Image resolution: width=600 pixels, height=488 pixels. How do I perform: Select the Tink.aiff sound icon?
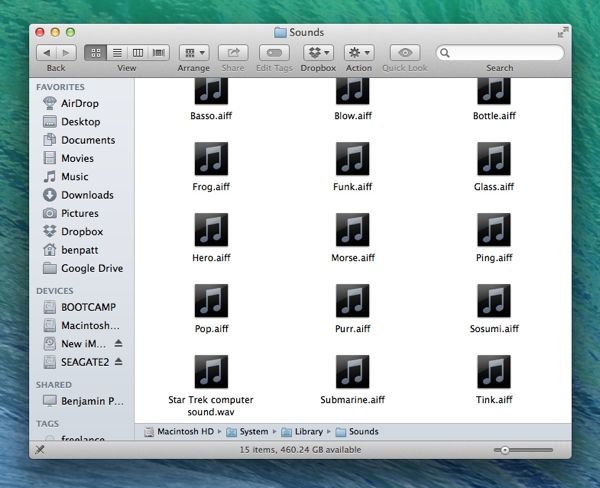[494, 372]
